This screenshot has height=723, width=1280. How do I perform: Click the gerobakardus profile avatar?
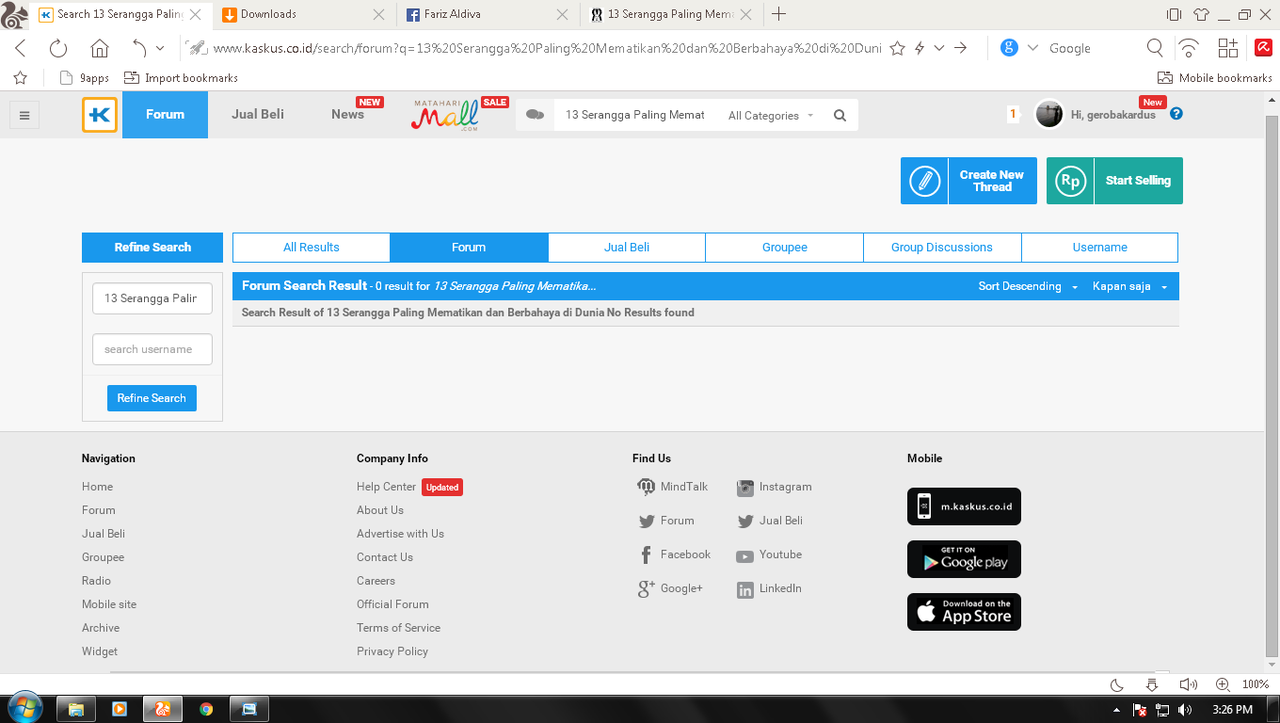point(1049,114)
